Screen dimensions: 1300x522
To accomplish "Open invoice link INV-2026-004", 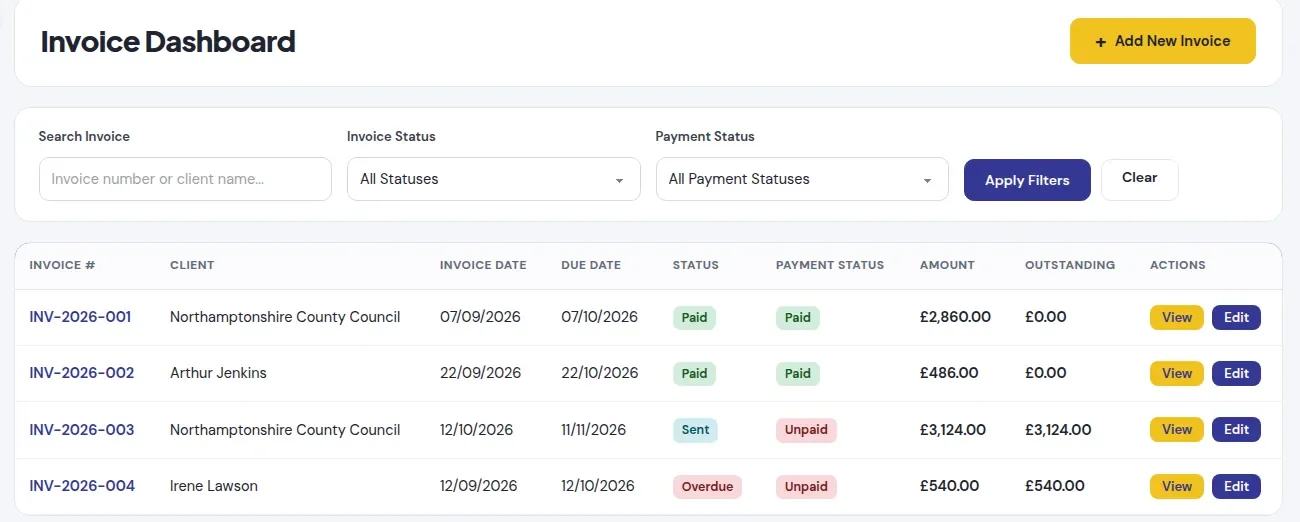I will click(x=82, y=486).
